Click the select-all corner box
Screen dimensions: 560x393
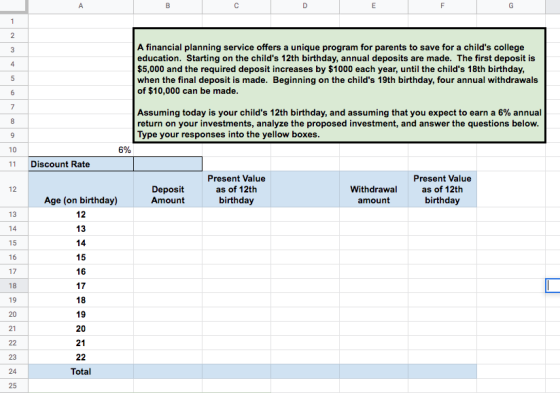14,6
